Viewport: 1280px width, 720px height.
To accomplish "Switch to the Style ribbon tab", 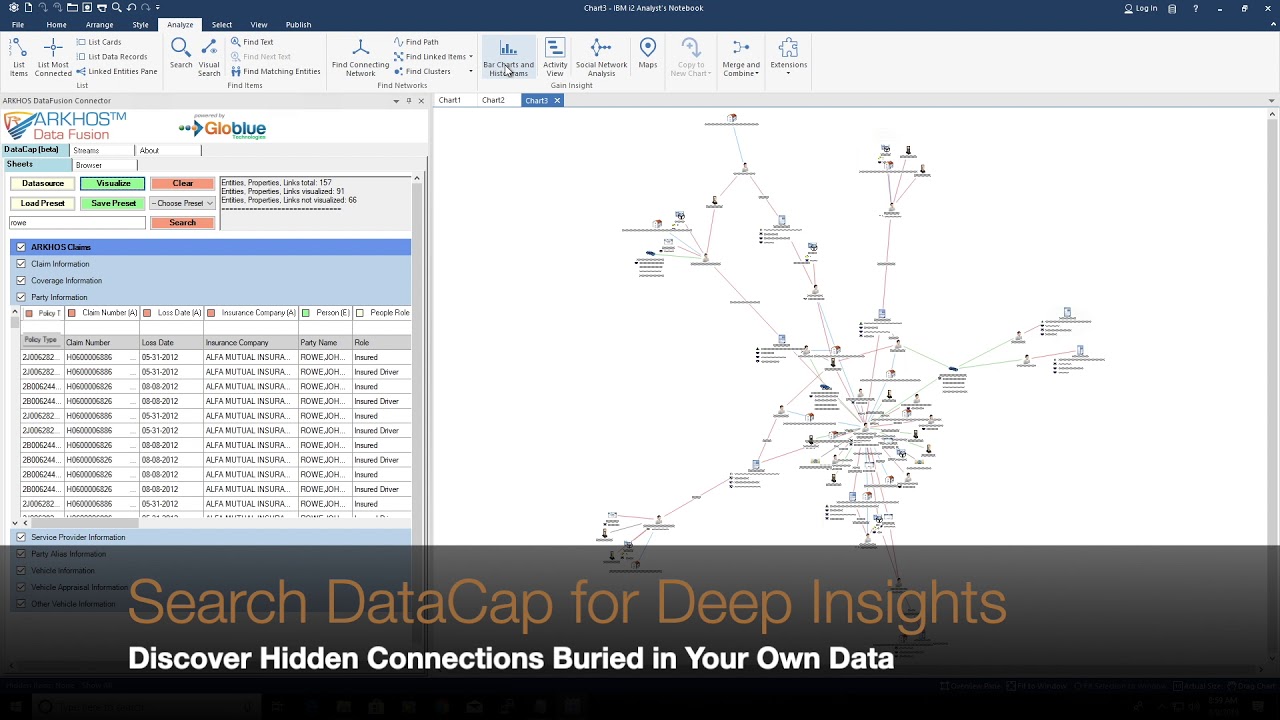I will click(140, 24).
